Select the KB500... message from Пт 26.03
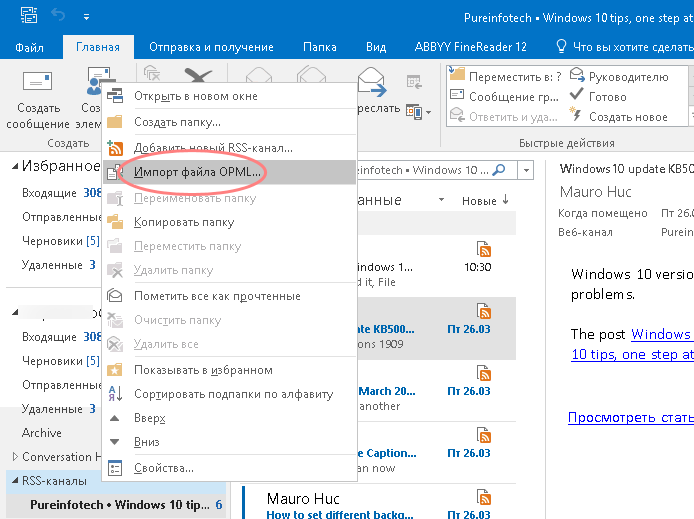 tap(436, 328)
